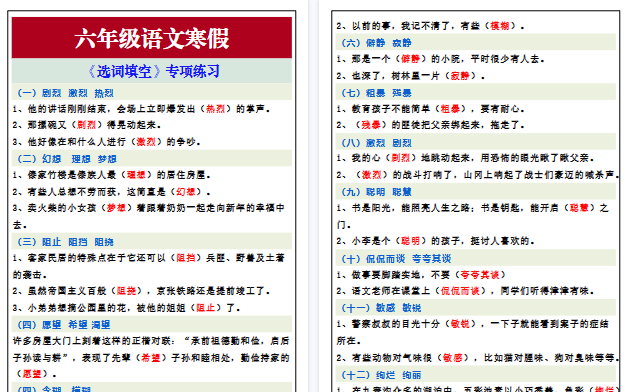Click the subtitle "《选词填空》专项练习"

pyautogui.click(x=153, y=71)
